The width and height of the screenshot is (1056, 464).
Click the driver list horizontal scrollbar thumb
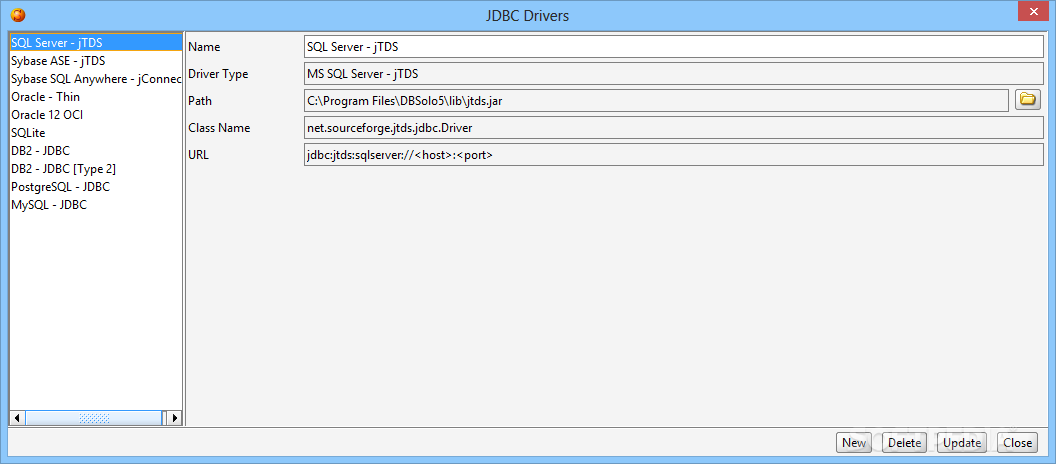(94, 418)
